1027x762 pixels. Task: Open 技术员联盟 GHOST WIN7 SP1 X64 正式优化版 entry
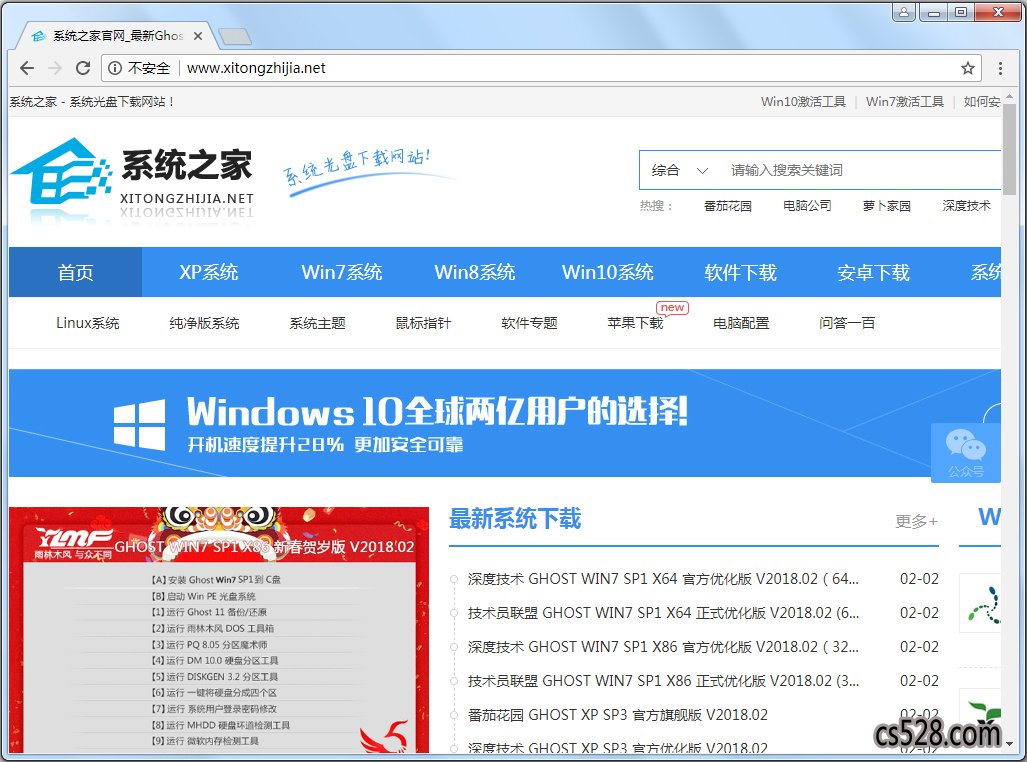(663, 613)
